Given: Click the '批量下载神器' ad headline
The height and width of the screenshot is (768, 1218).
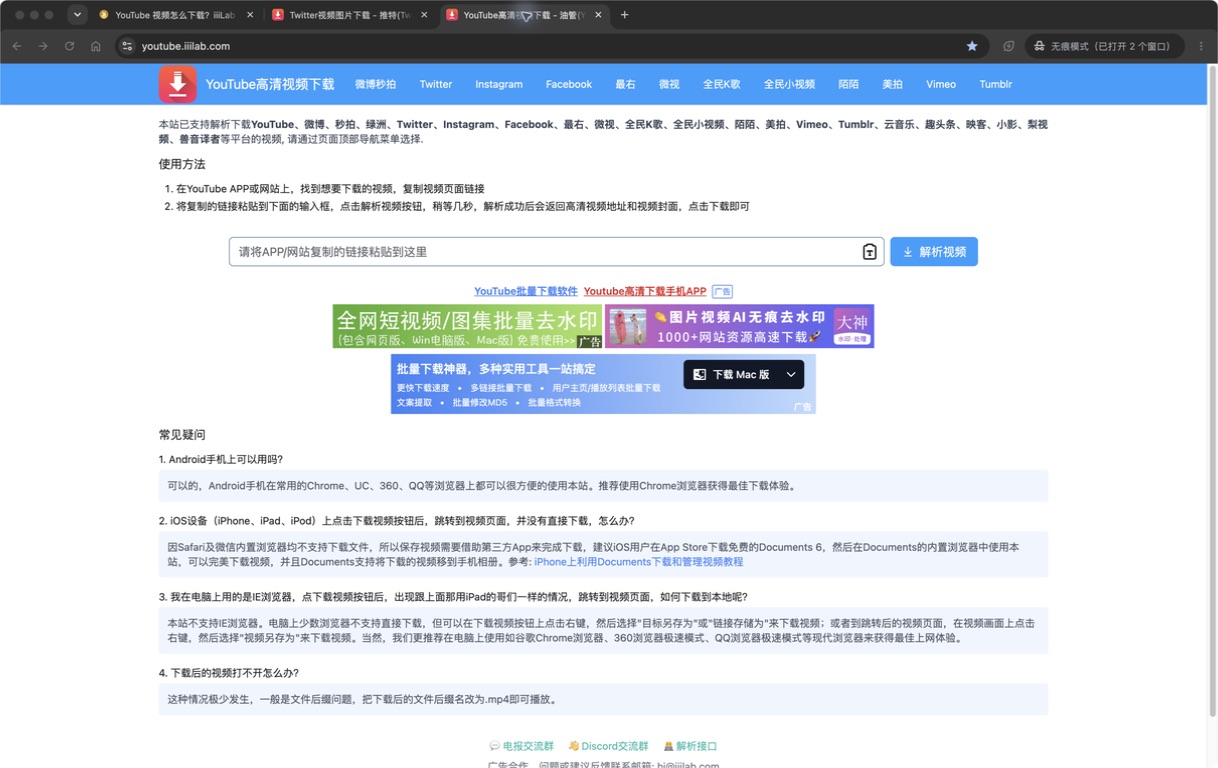Looking at the screenshot, I should 496,368.
